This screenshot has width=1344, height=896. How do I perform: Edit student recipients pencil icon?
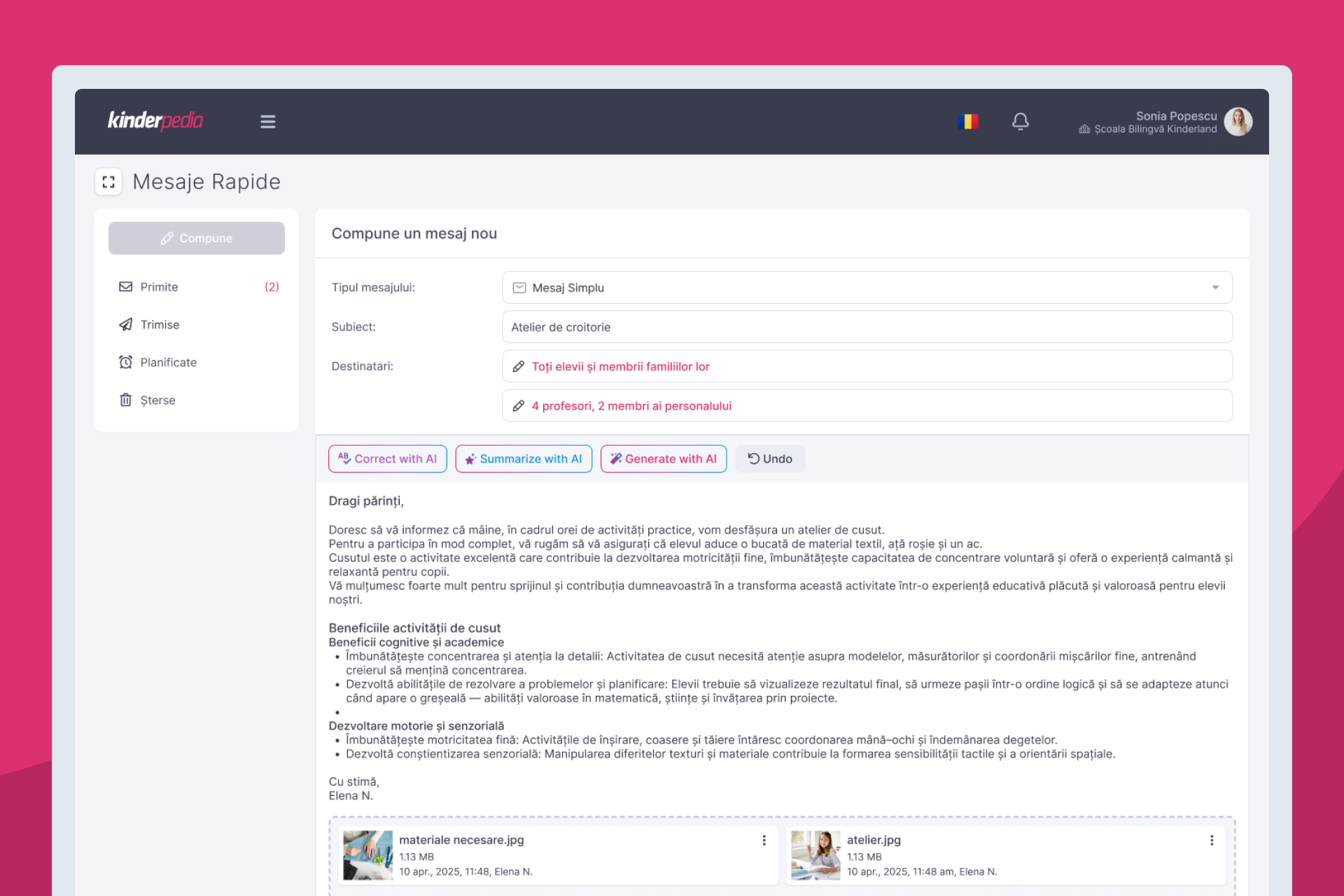[519, 367]
